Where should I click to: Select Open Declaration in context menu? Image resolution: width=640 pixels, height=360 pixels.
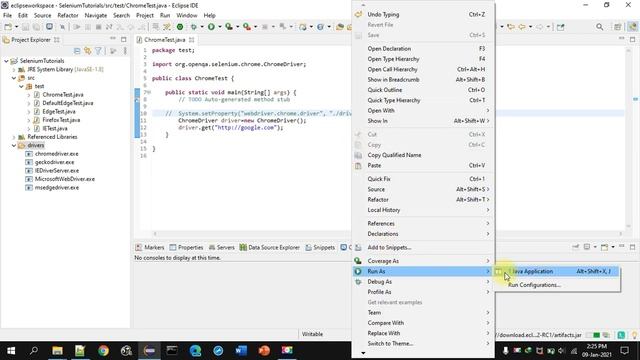click(x=423, y=49)
